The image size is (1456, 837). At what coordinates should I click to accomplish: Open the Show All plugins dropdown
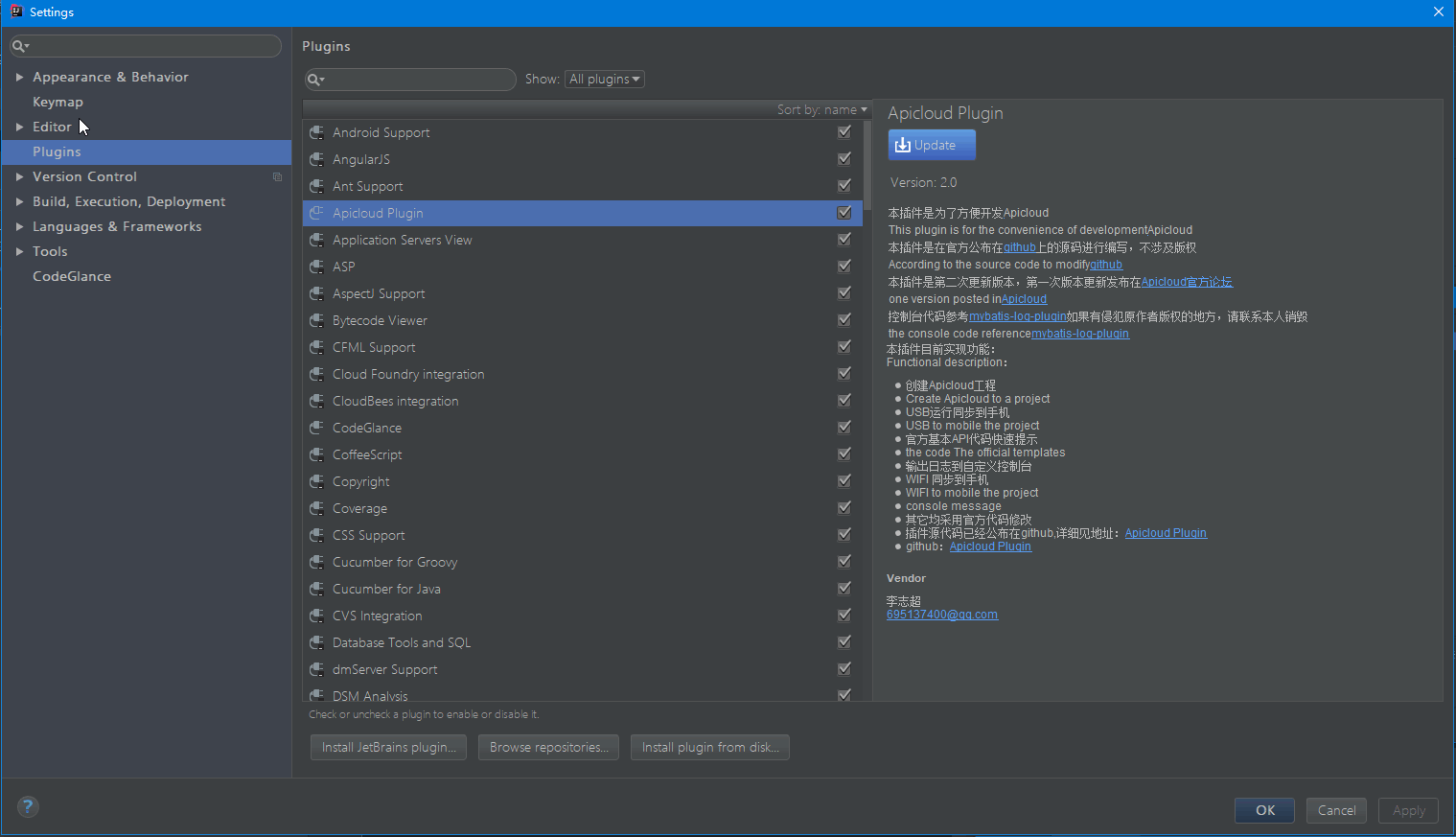(605, 79)
